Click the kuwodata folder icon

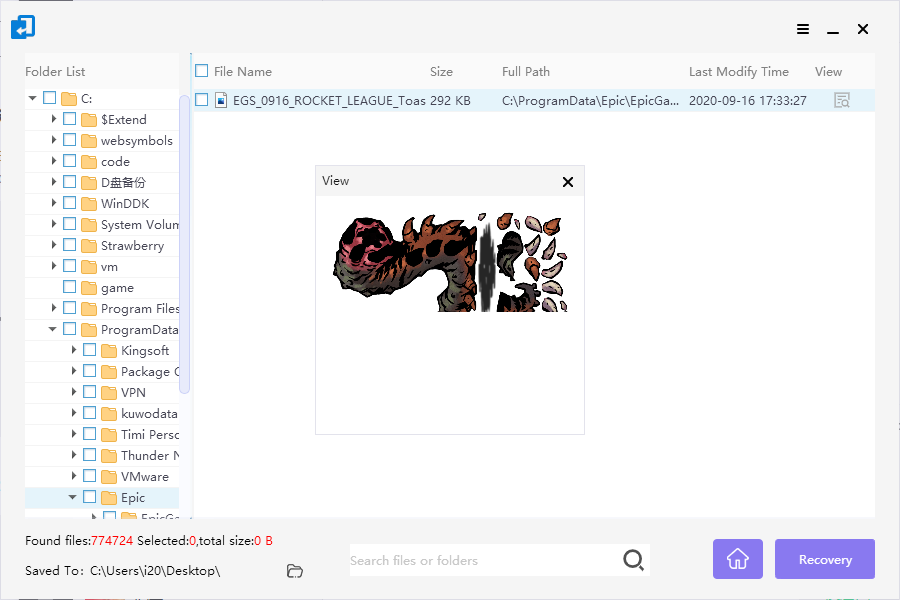pos(109,414)
